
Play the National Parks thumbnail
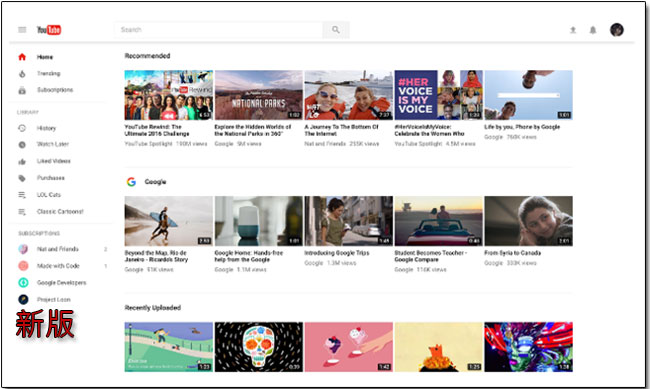pyautogui.click(x=259, y=95)
